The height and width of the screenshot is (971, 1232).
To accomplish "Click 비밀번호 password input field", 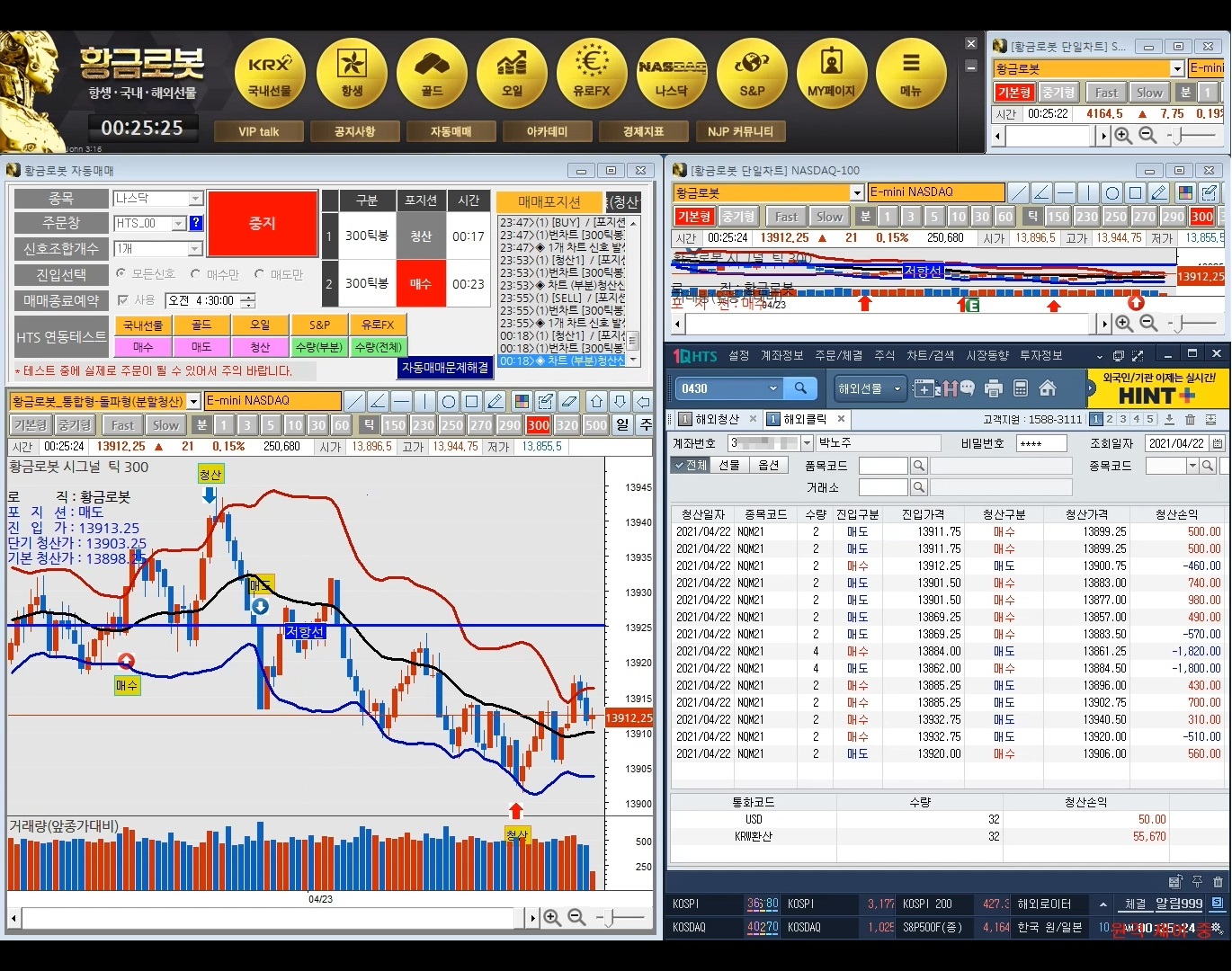I will coord(1041,443).
